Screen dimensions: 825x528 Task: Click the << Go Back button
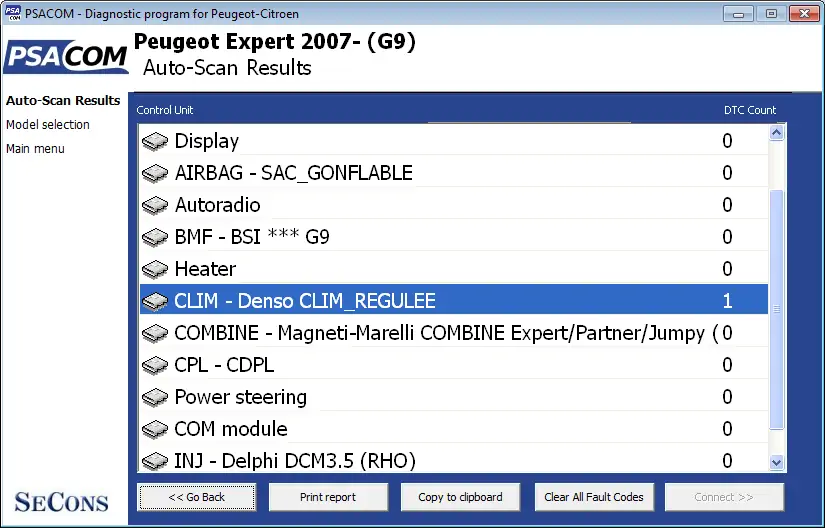pos(197,497)
